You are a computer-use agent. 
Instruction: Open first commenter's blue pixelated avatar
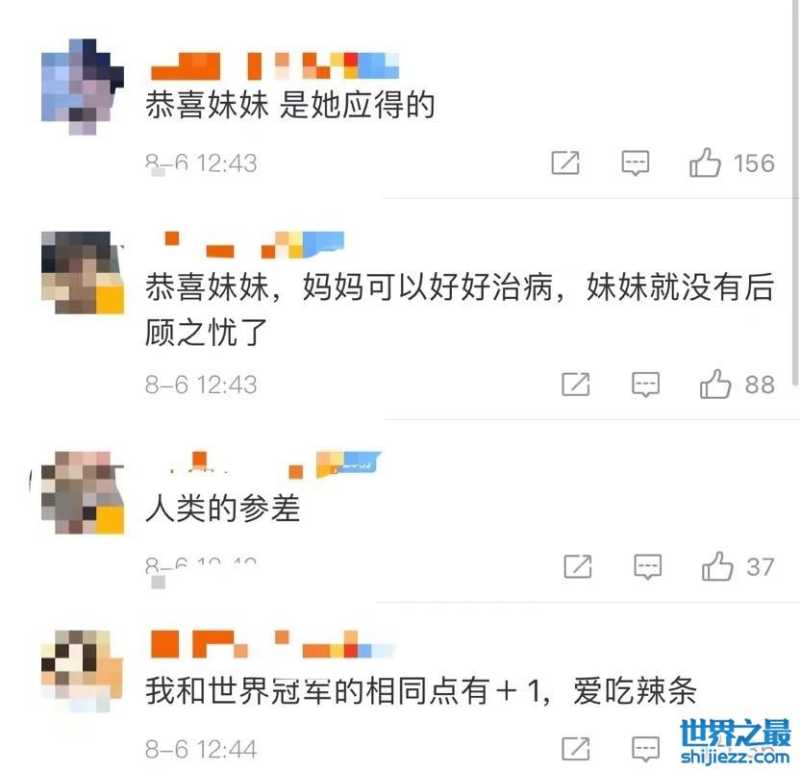82,86
